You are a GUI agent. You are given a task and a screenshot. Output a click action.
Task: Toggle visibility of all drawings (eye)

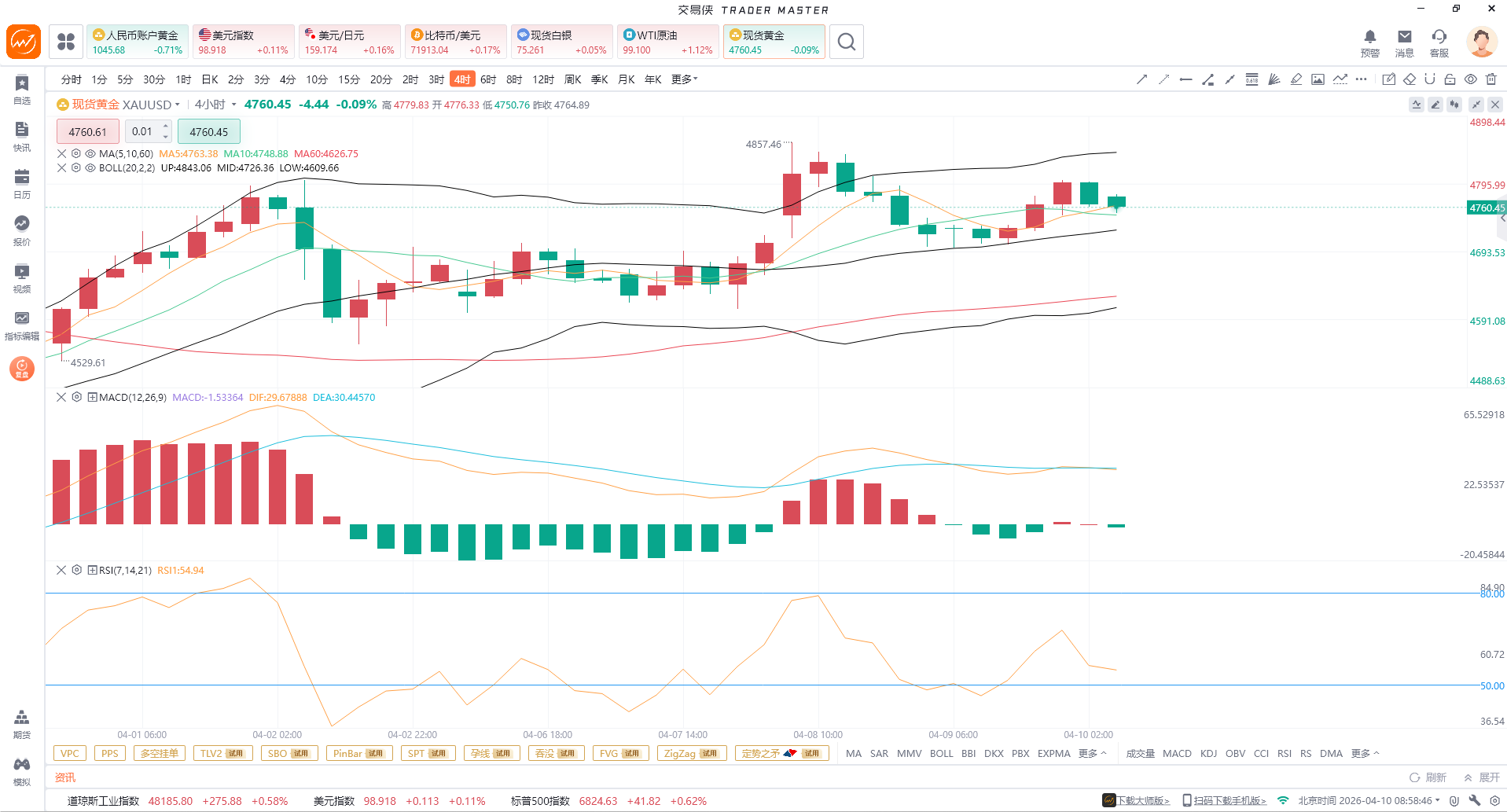(1471, 79)
